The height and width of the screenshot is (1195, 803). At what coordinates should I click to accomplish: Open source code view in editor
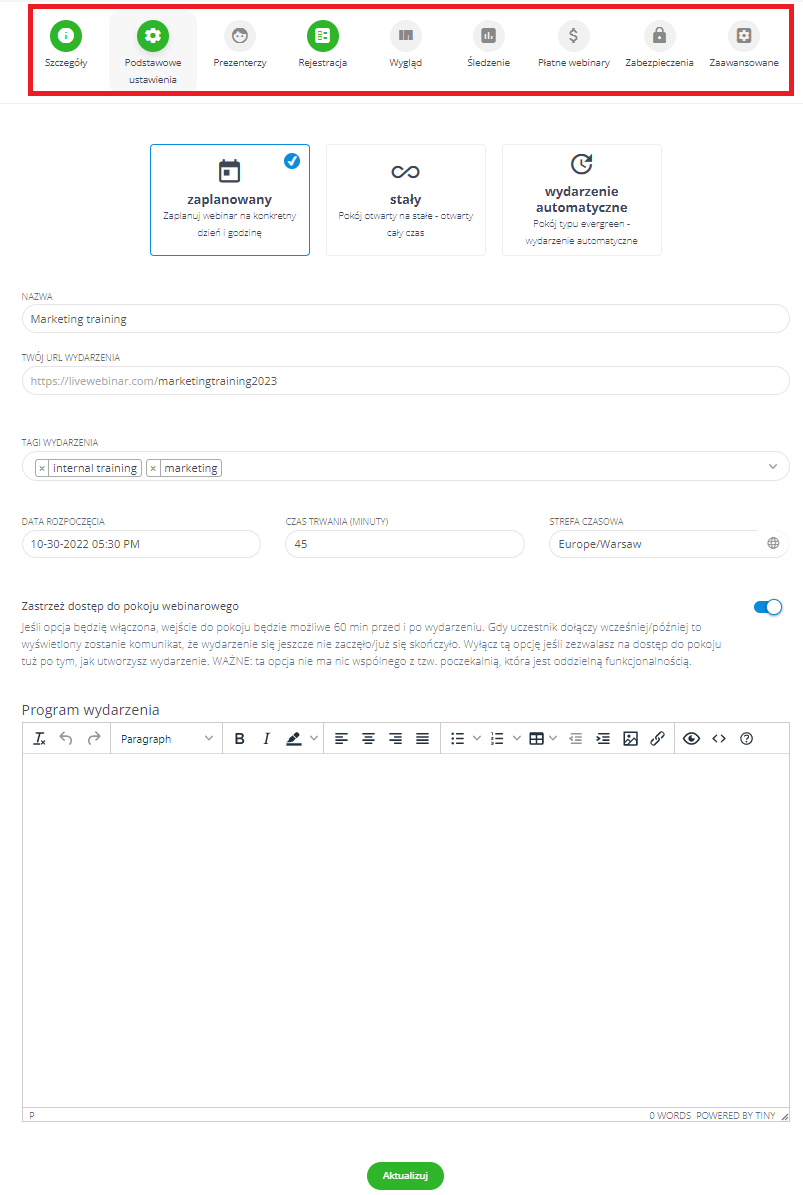click(718, 739)
